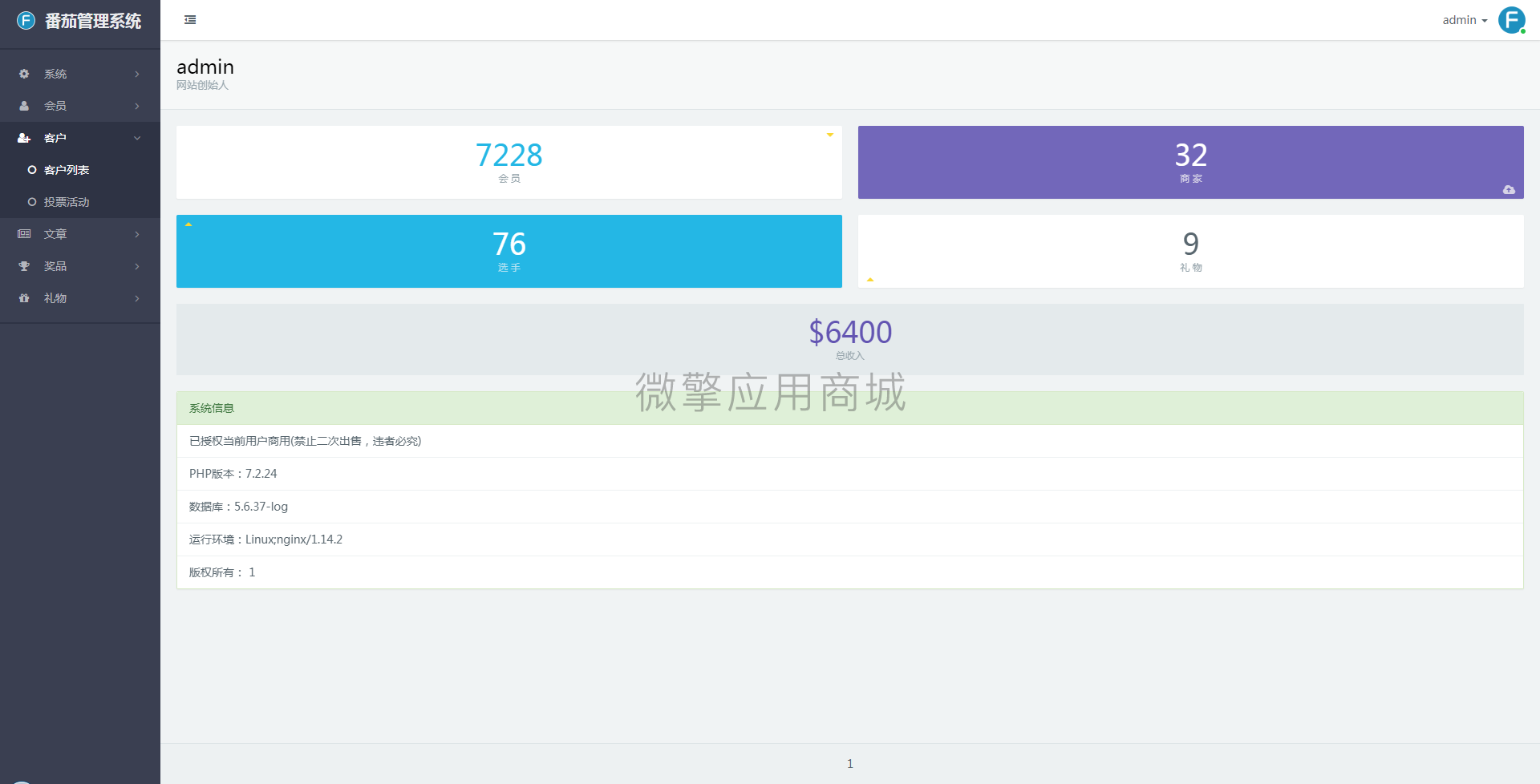The image size is (1540, 784).
Task: Open the 系统 sidebar menu
Action: pyautogui.click(x=80, y=74)
